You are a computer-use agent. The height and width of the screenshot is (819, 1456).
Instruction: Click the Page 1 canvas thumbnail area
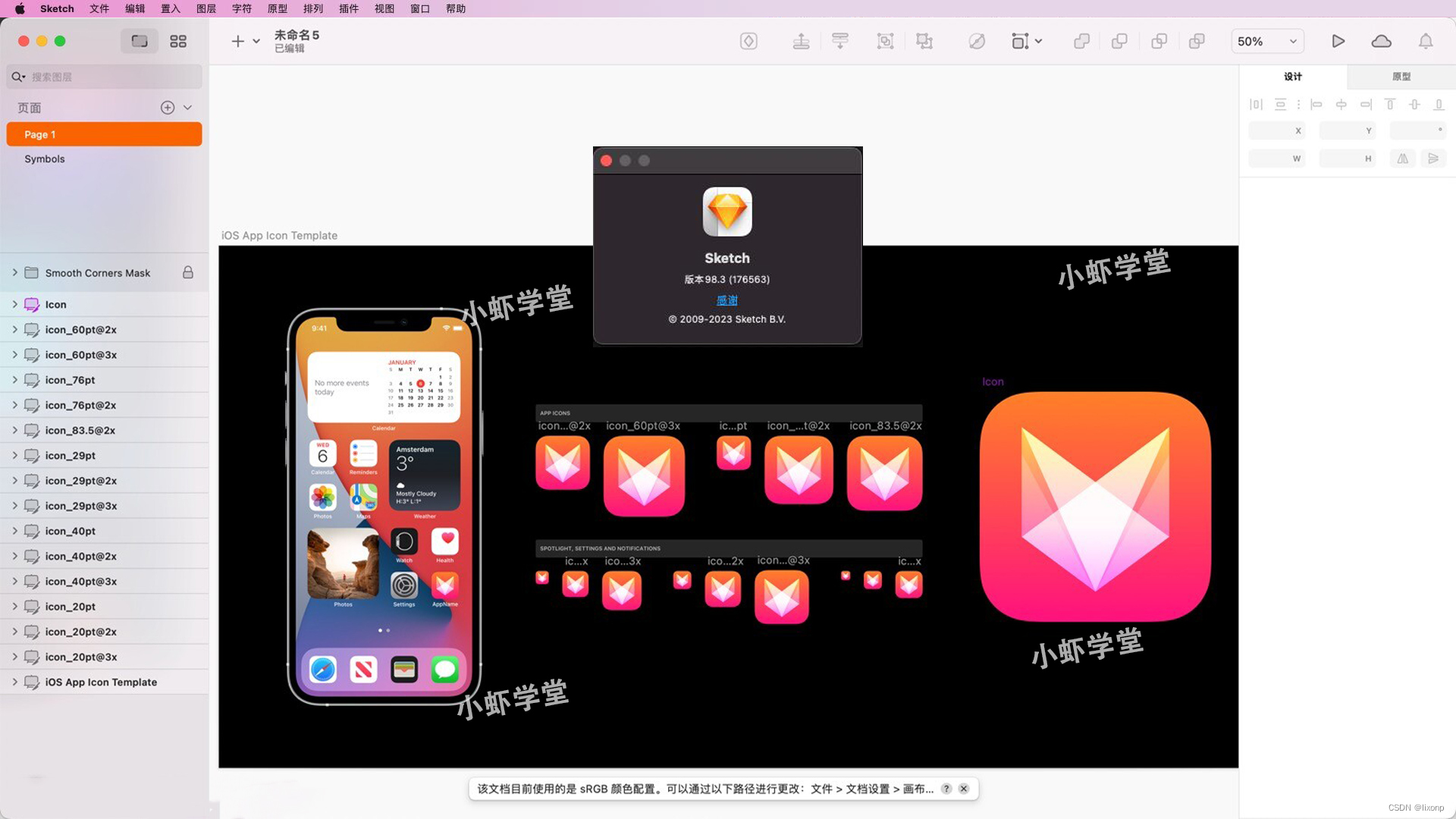(104, 133)
